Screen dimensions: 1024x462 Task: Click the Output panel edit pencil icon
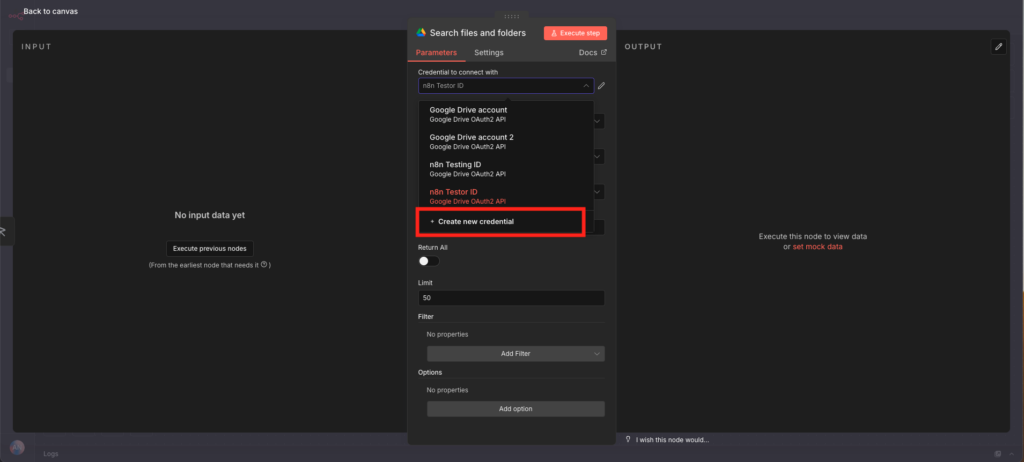pyautogui.click(x=997, y=47)
